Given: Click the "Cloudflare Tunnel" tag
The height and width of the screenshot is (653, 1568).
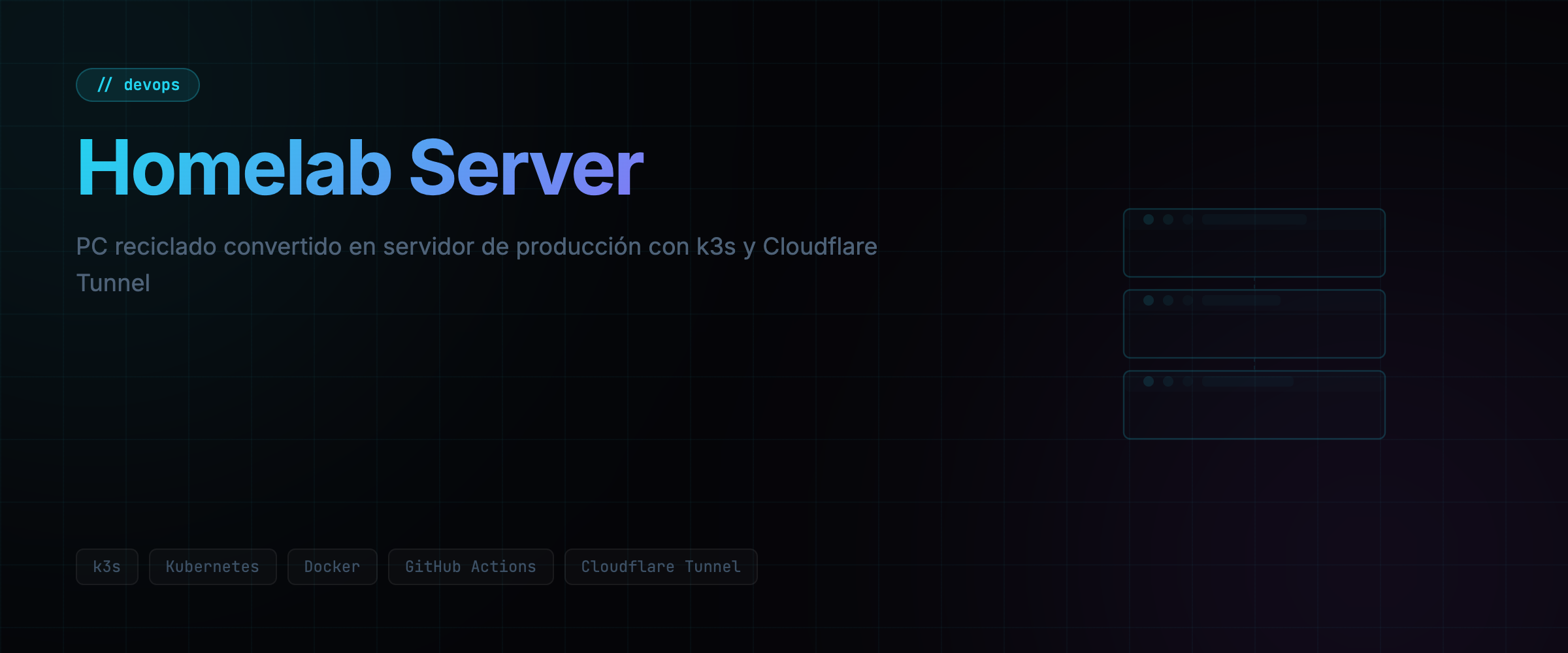Looking at the screenshot, I should [661, 567].
